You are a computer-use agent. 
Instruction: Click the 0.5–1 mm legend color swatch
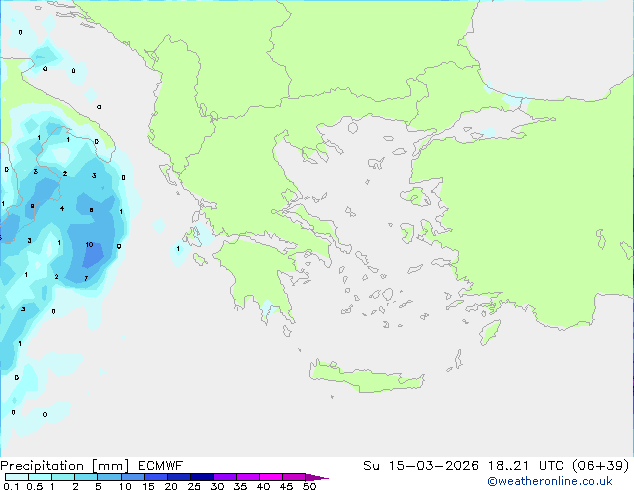[x=40, y=477]
